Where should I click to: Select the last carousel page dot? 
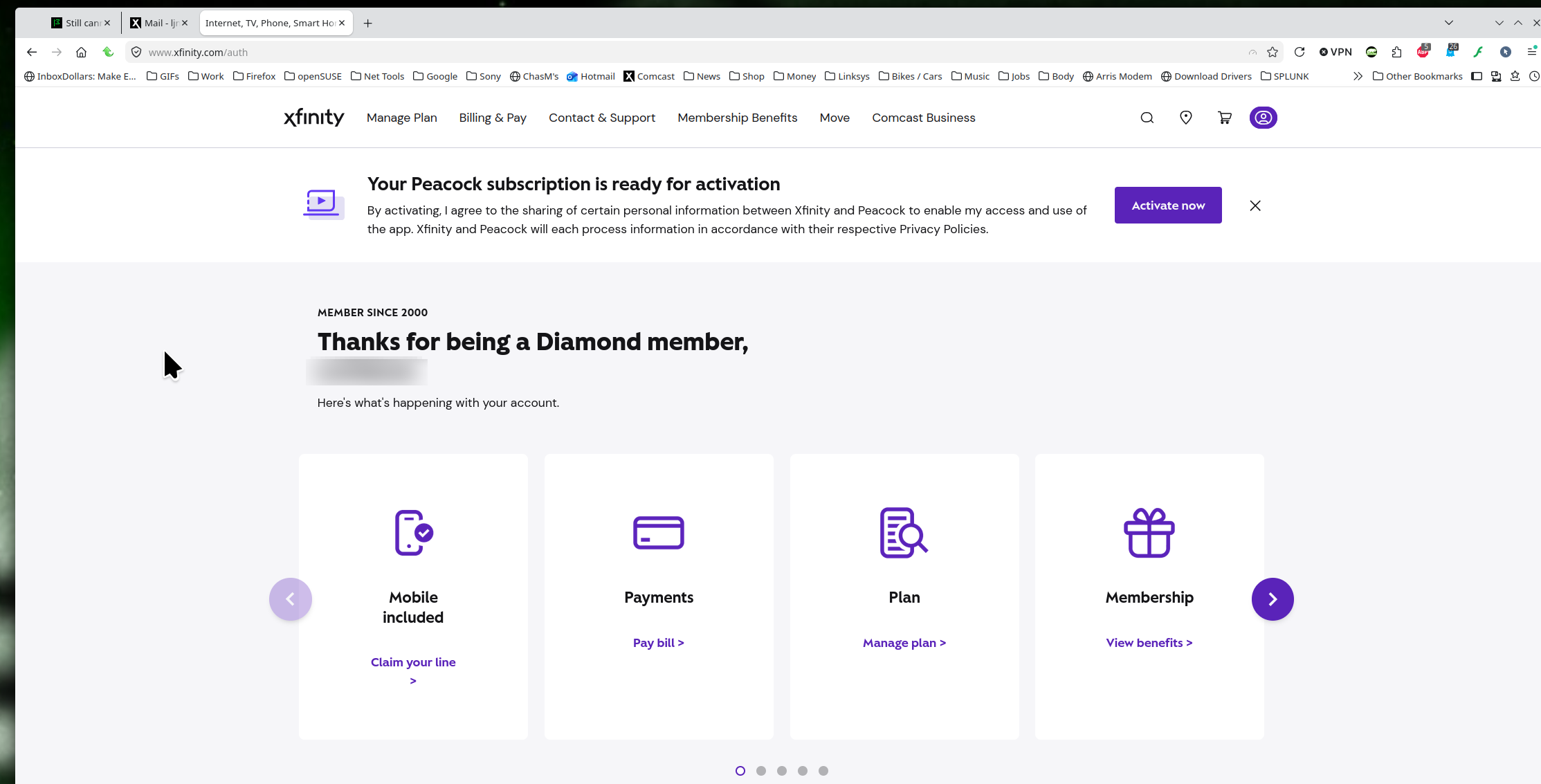tap(823, 771)
